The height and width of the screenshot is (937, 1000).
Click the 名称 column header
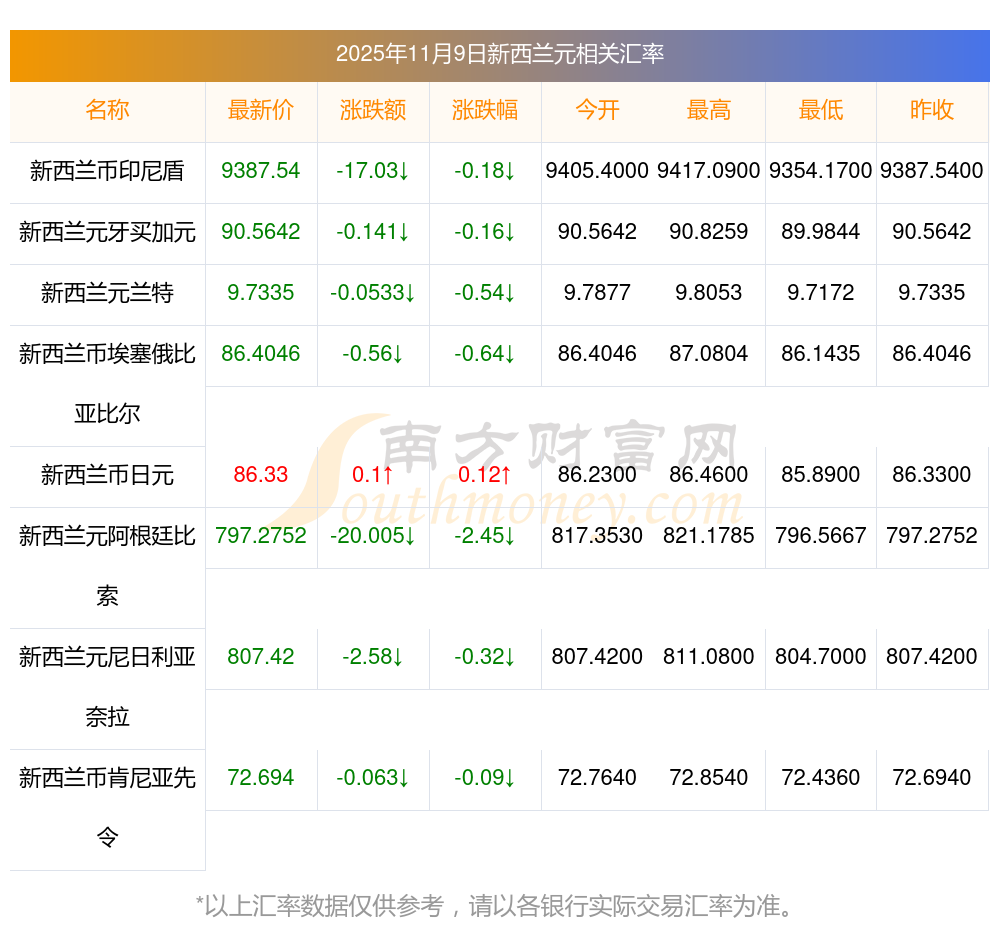pos(107,110)
